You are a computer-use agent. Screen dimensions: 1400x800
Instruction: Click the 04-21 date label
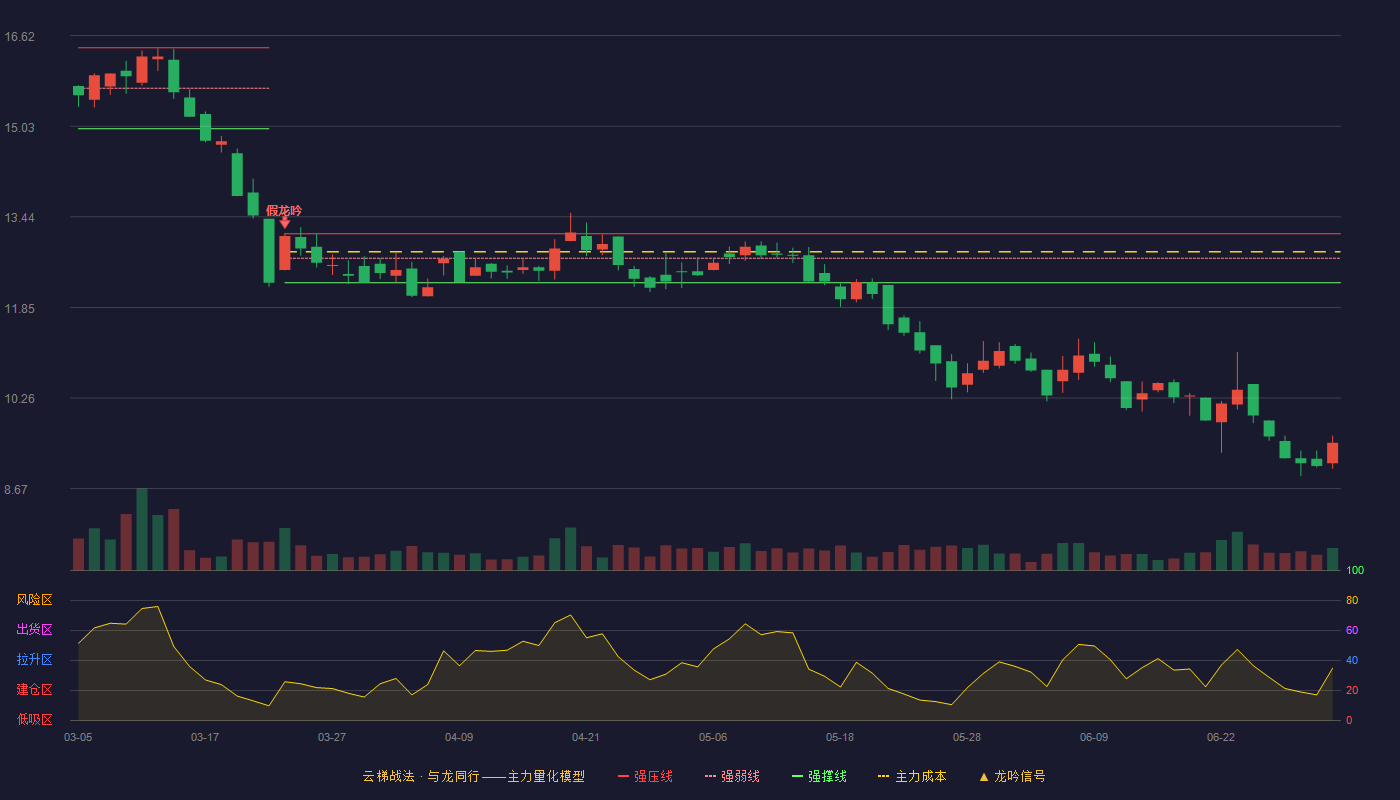tap(586, 737)
